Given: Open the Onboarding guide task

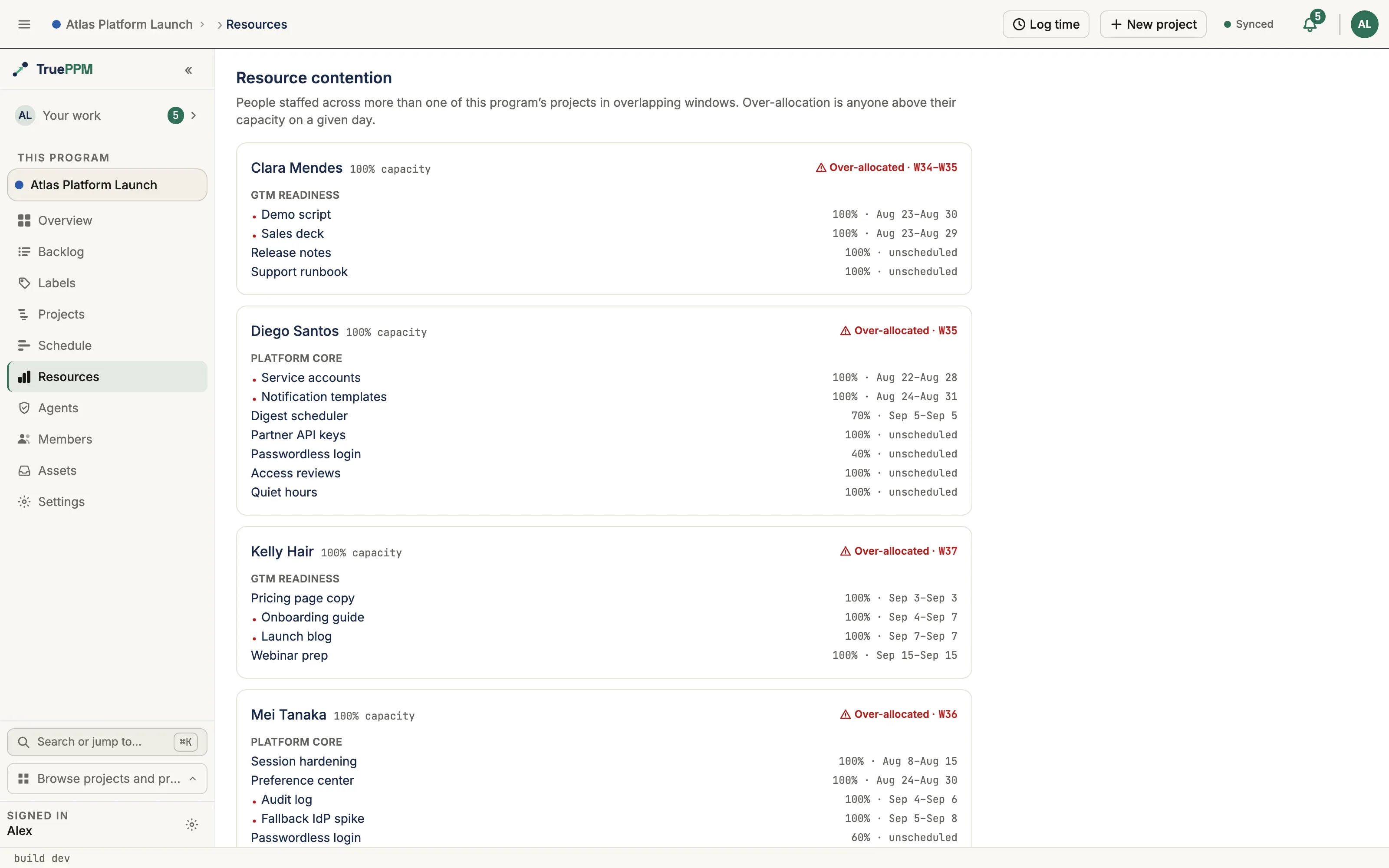Looking at the screenshot, I should (312, 617).
